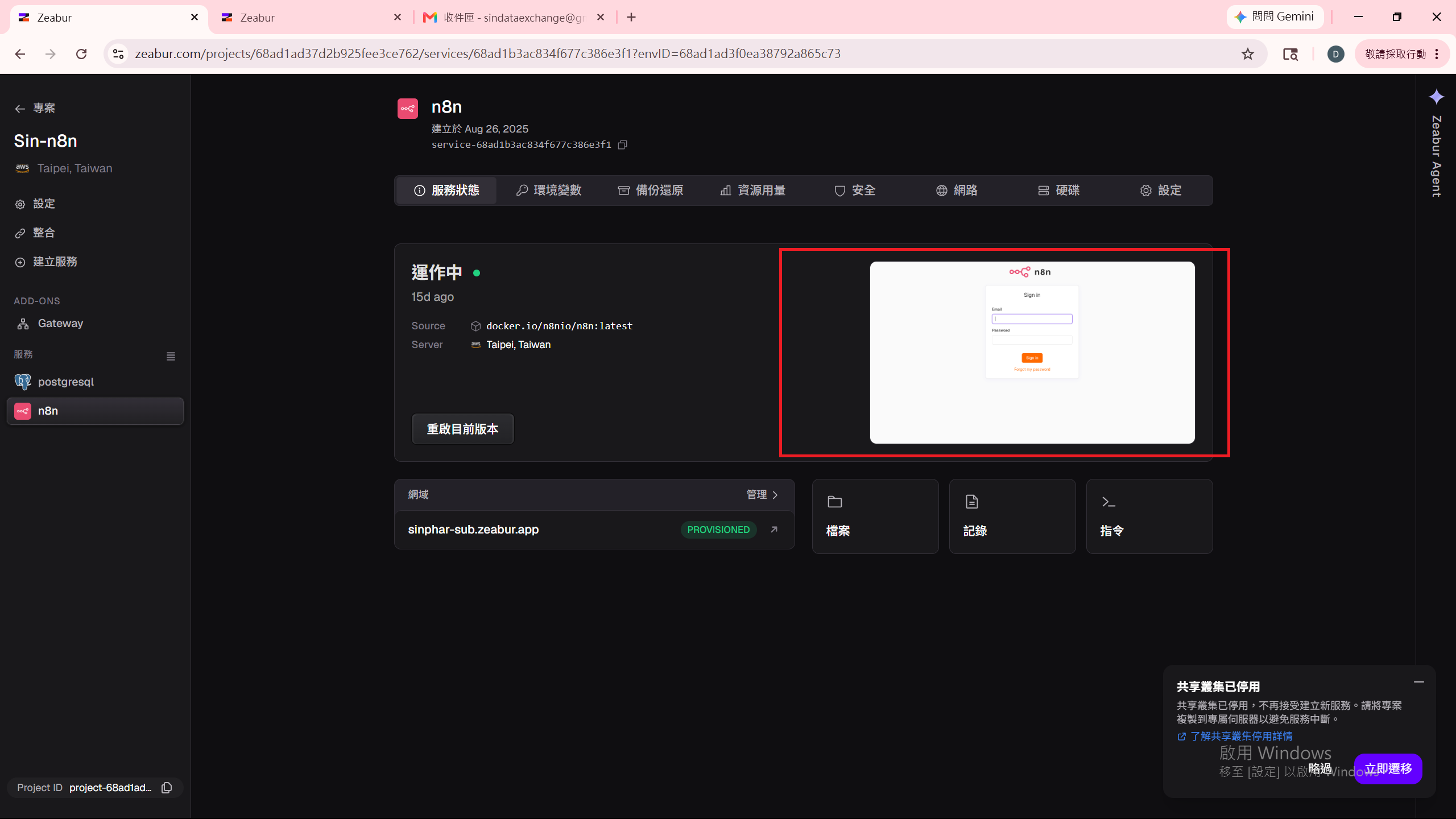1456x819 pixels.
Task: Click the browser address bar URL
Action: [487, 54]
